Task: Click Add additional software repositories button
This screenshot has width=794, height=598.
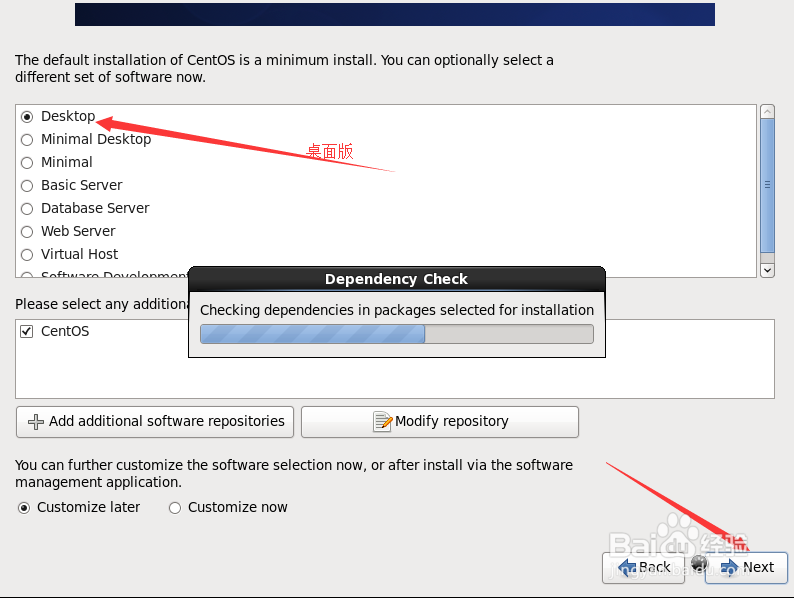Action: pos(155,422)
